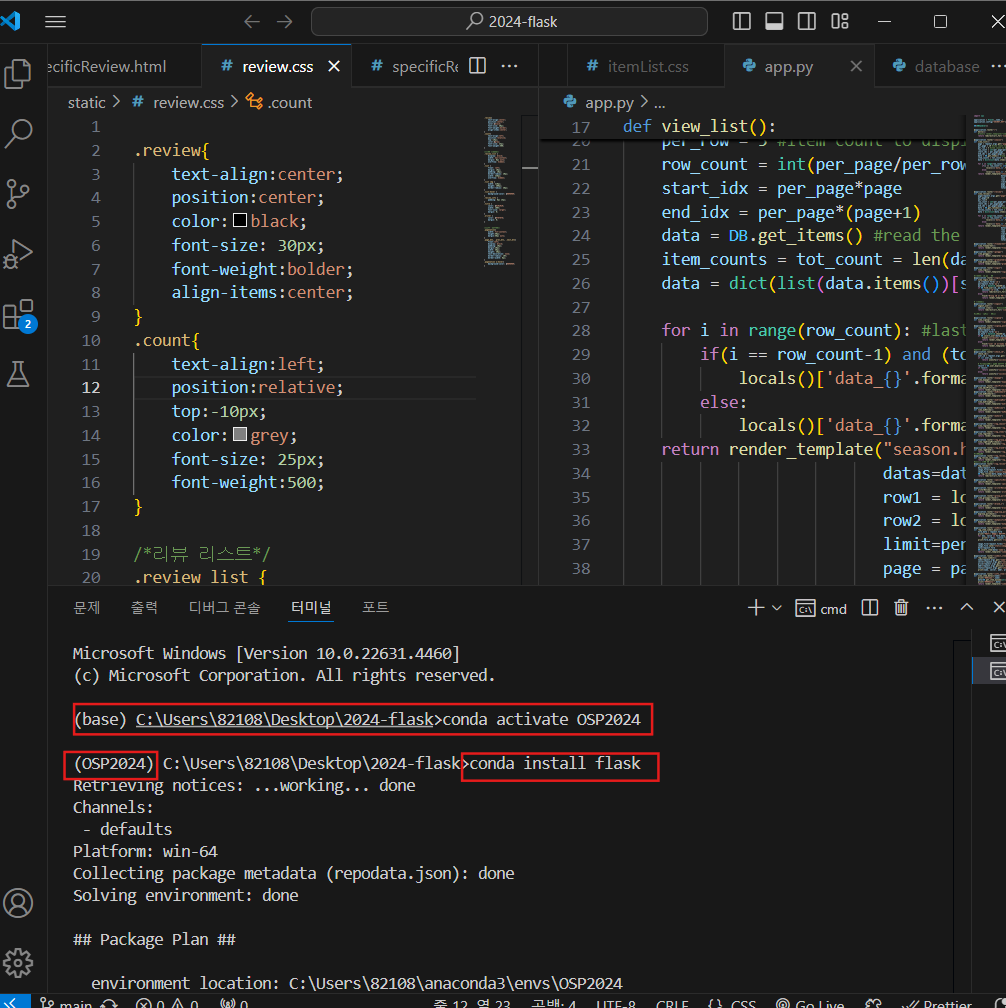Open terminal panel more actions
The height and width of the screenshot is (1008, 1006).
tap(934, 608)
